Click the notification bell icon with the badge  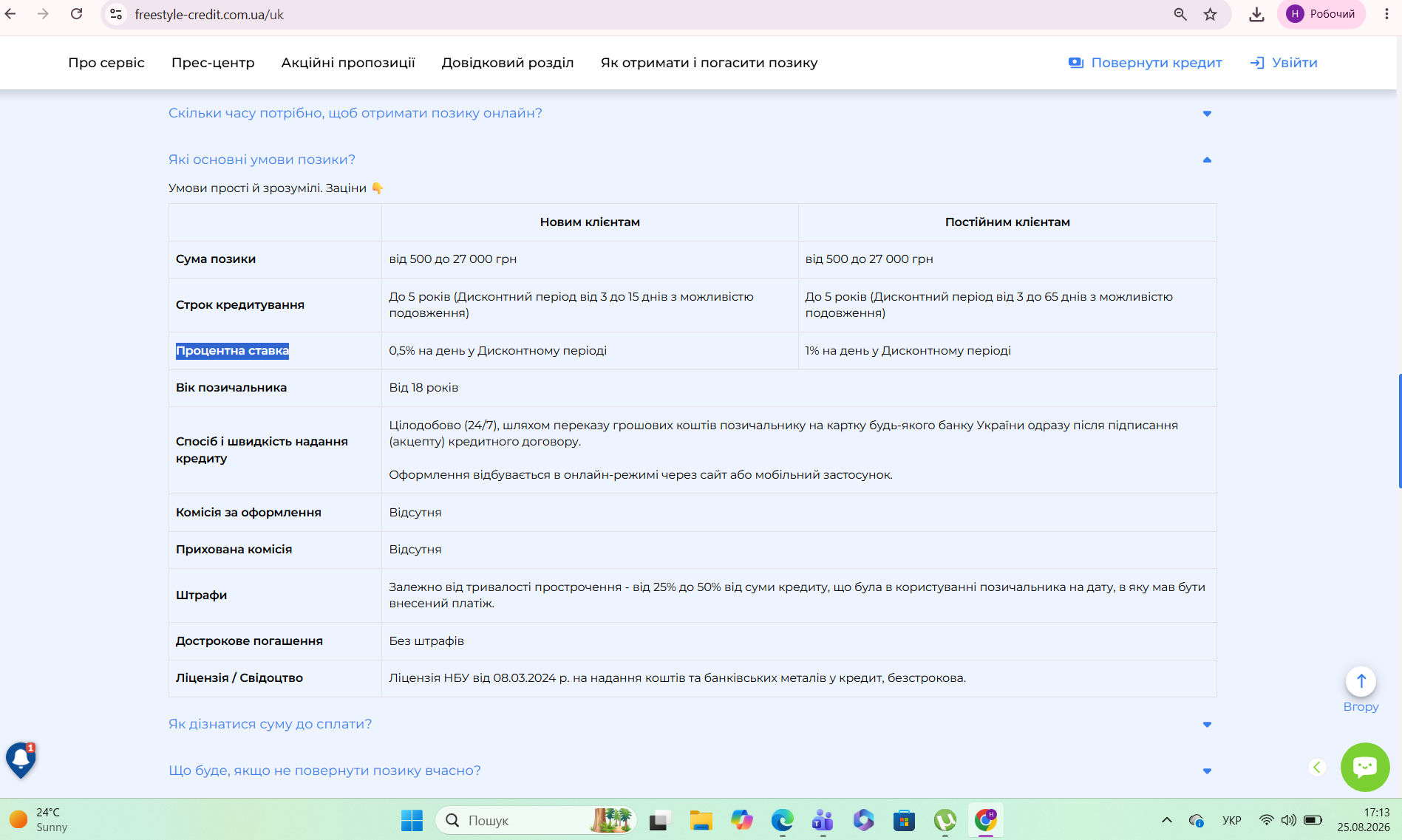click(x=21, y=760)
